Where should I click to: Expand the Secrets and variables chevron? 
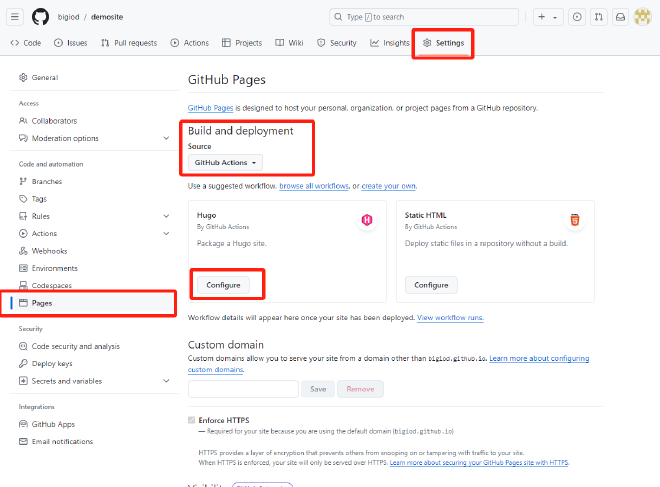pos(166,381)
